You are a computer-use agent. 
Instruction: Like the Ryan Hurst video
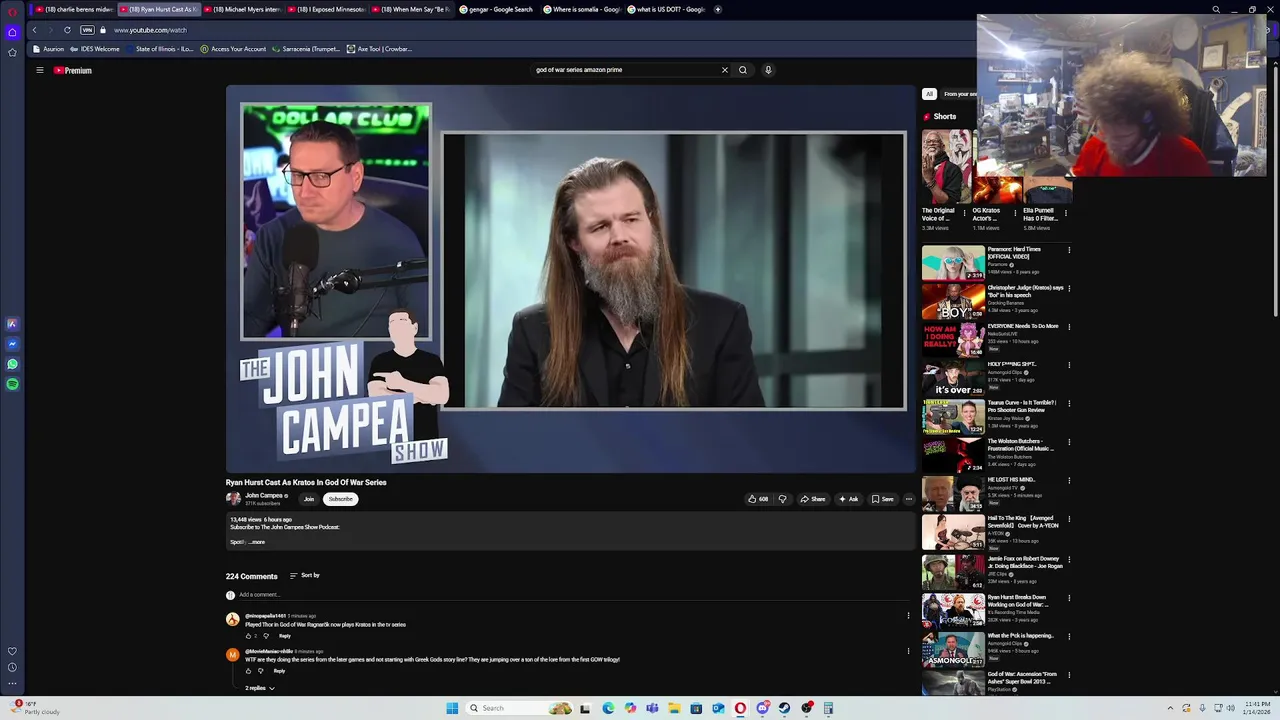click(758, 499)
